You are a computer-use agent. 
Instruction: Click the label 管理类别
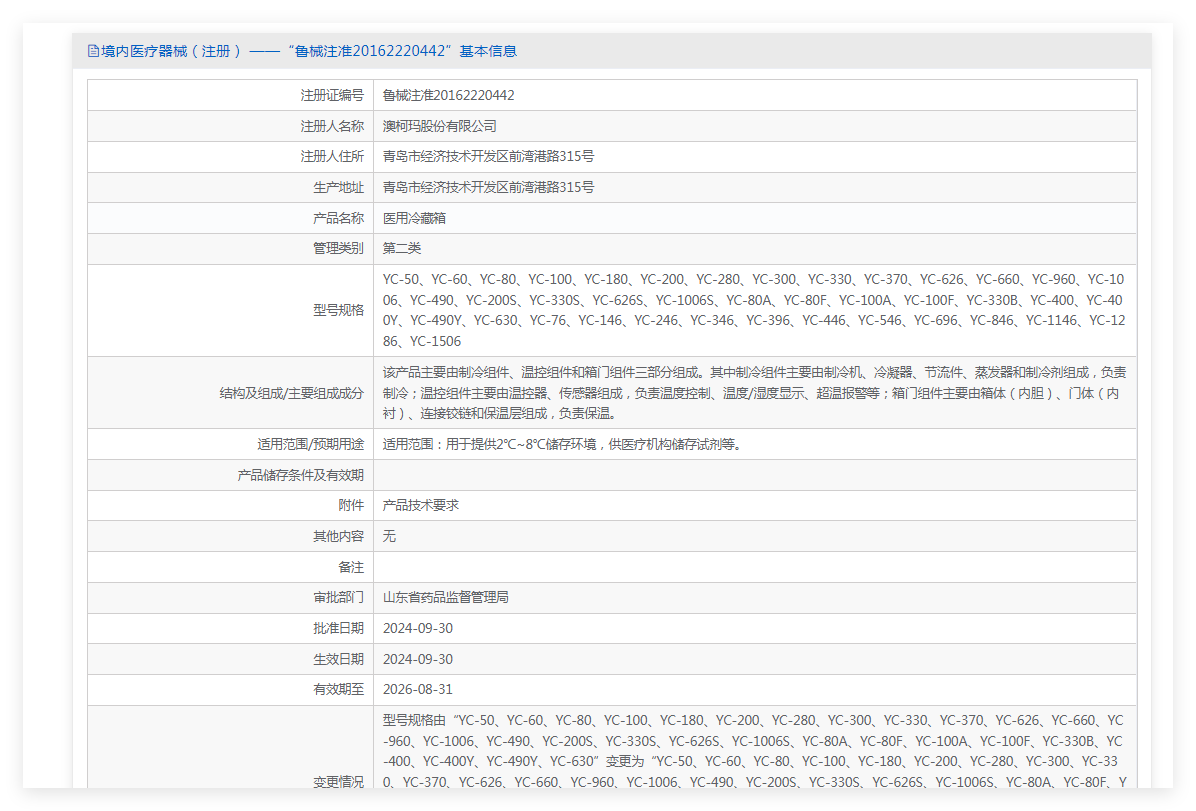tap(338, 249)
